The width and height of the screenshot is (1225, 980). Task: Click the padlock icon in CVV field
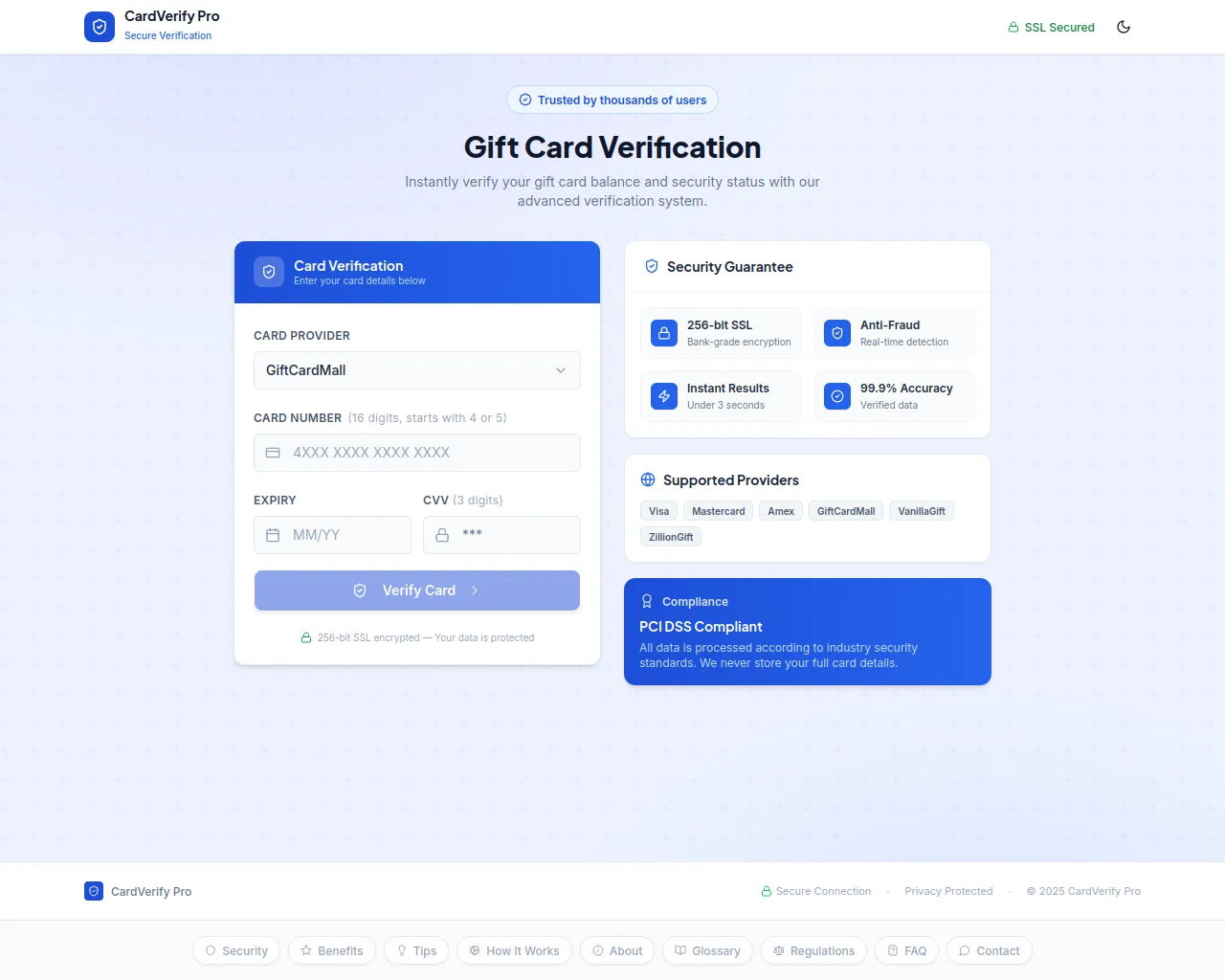442,535
